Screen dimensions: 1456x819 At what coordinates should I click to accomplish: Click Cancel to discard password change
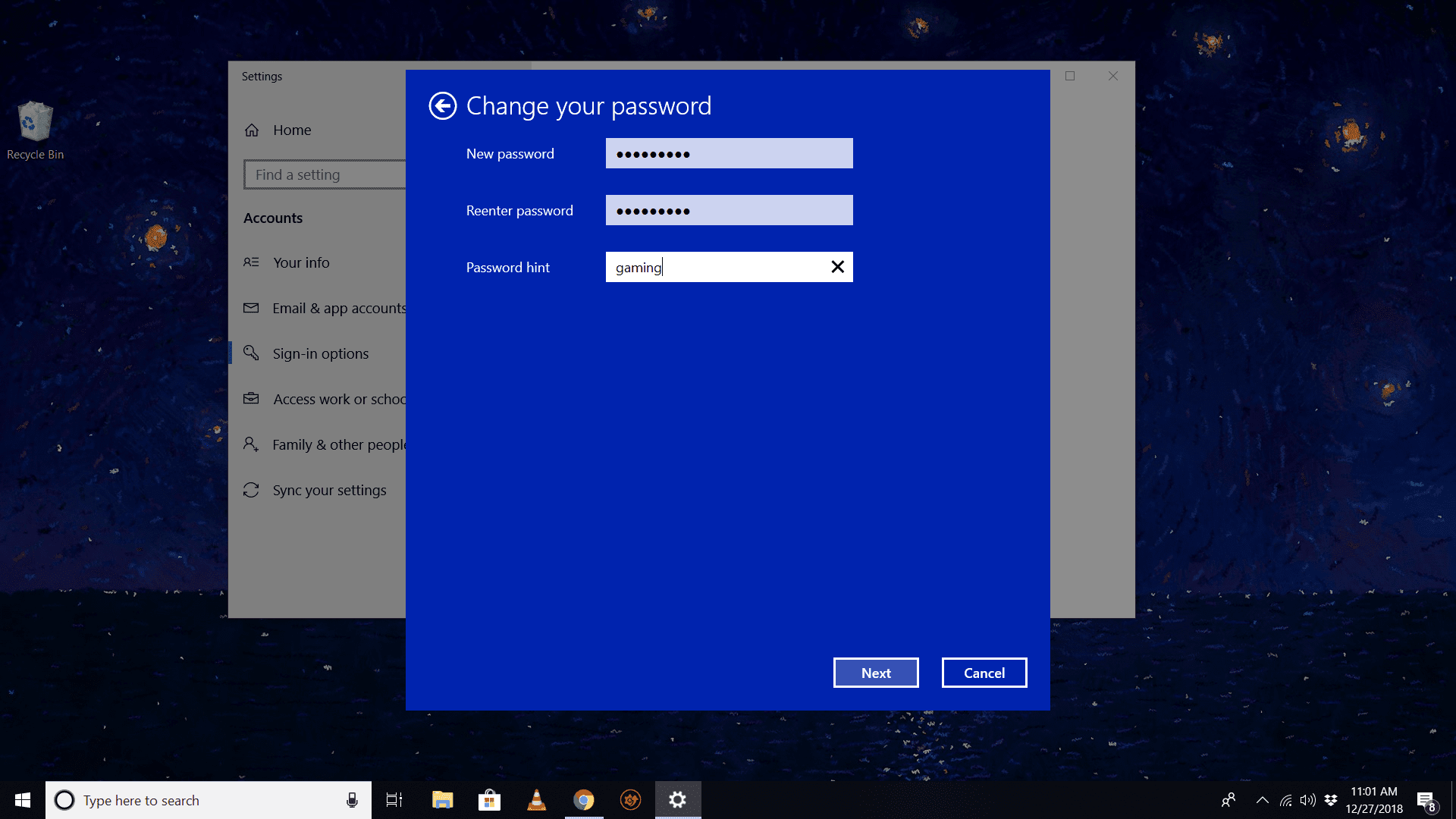(x=984, y=672)
